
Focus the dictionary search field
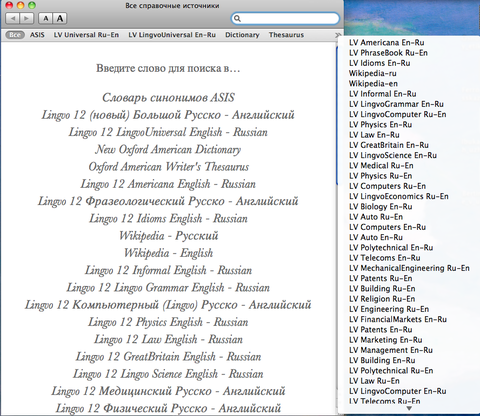(x=285, y=18)
